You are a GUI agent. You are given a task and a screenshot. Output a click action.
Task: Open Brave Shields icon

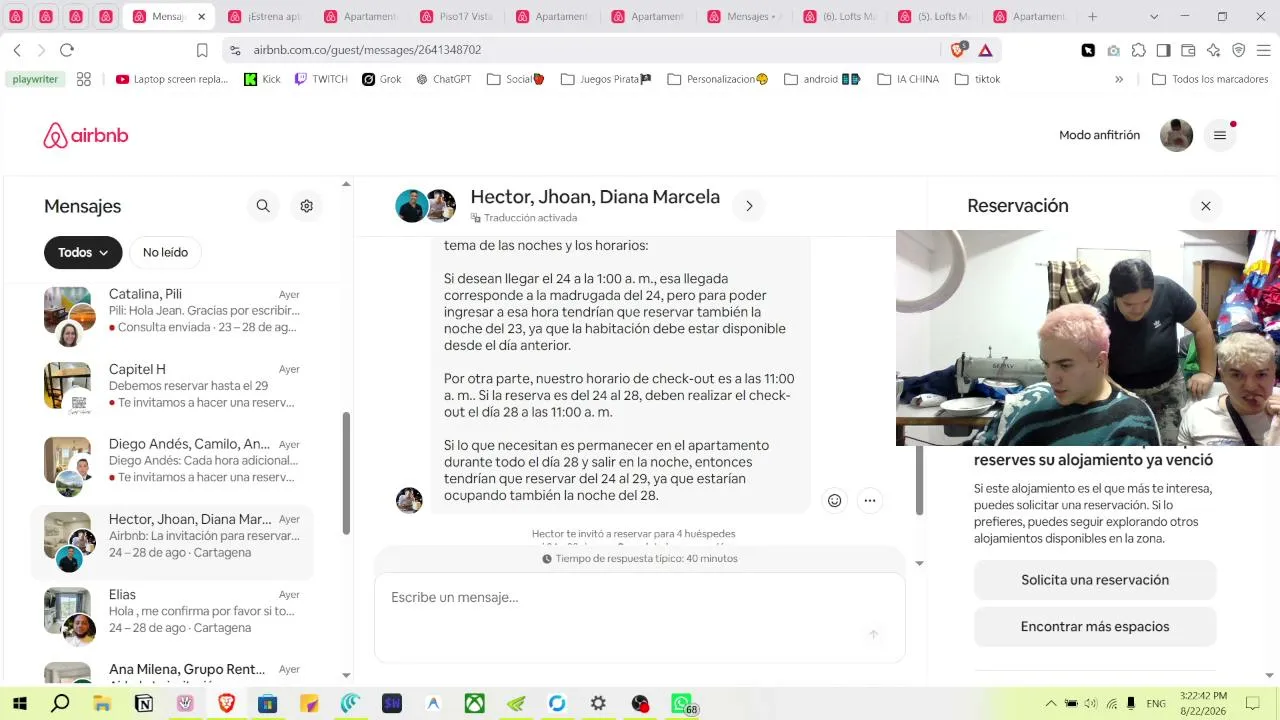(959, 50)
